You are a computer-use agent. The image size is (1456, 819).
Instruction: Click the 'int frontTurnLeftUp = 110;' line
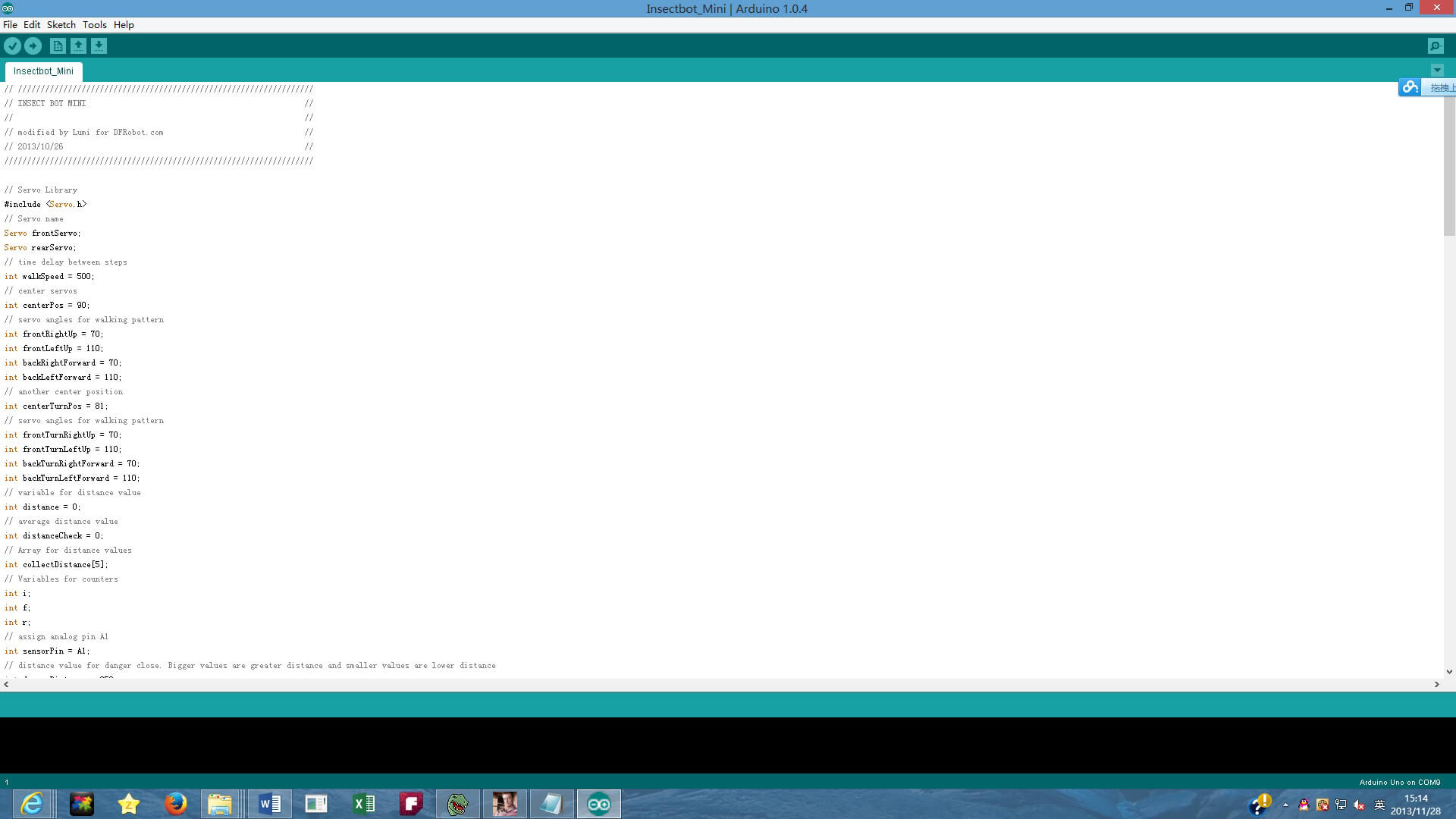[63, 450]
